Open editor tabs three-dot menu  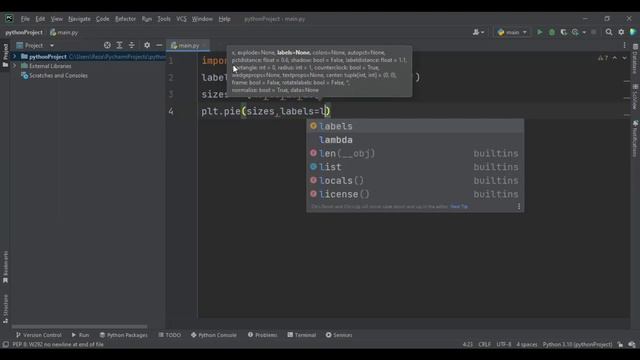[x=624, y=45]
